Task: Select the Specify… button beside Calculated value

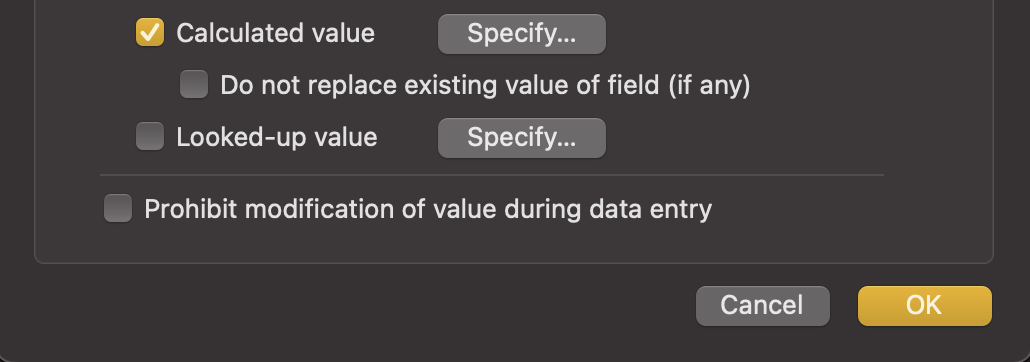Action: tap(522, 34)
